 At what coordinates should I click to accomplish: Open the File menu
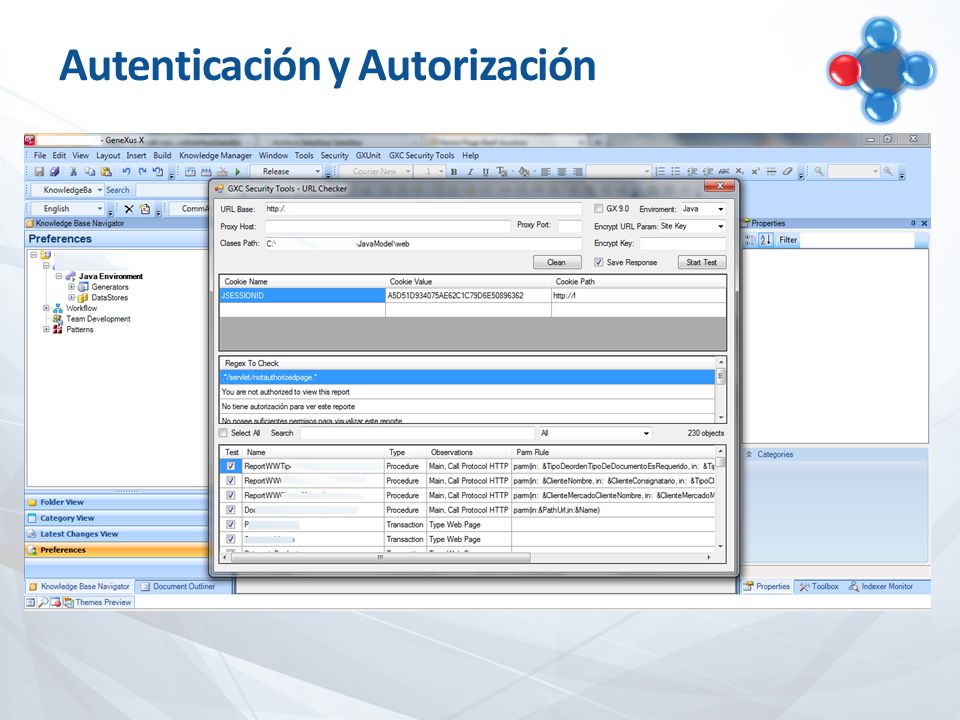click(x=40, y=156)
